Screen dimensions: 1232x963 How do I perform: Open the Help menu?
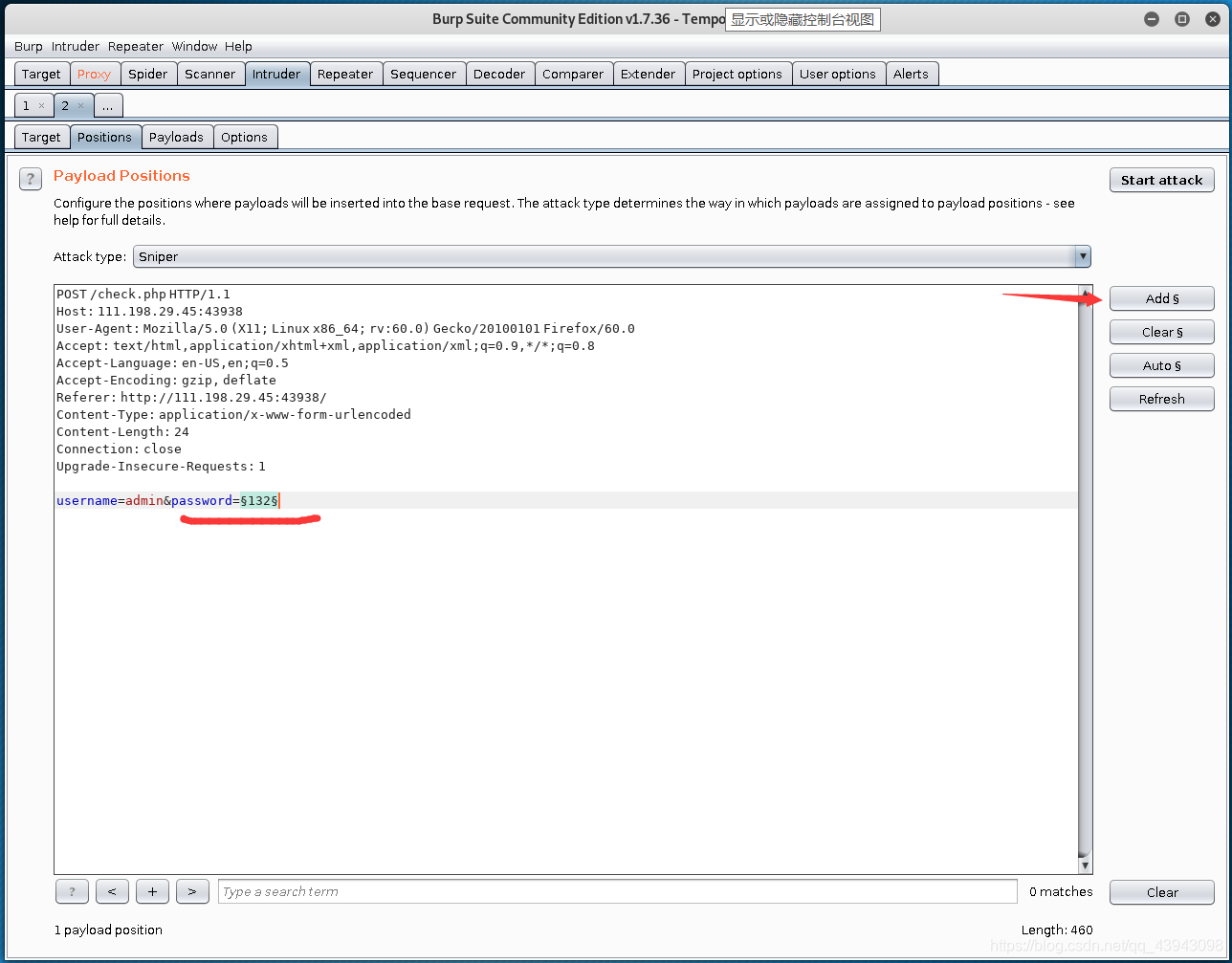click(238, 46)
